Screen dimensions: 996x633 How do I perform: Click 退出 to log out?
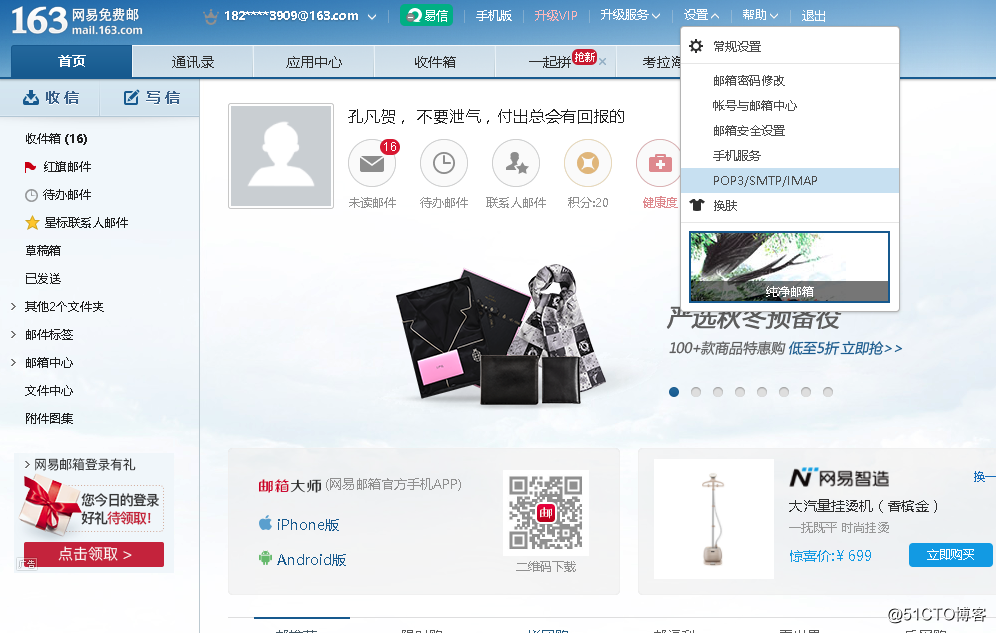813,15
